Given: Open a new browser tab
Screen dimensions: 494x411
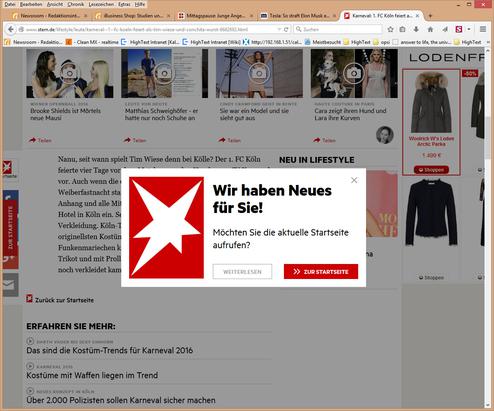Looking at the screenshot, I should pyautogui.click(x=430, y=16).
